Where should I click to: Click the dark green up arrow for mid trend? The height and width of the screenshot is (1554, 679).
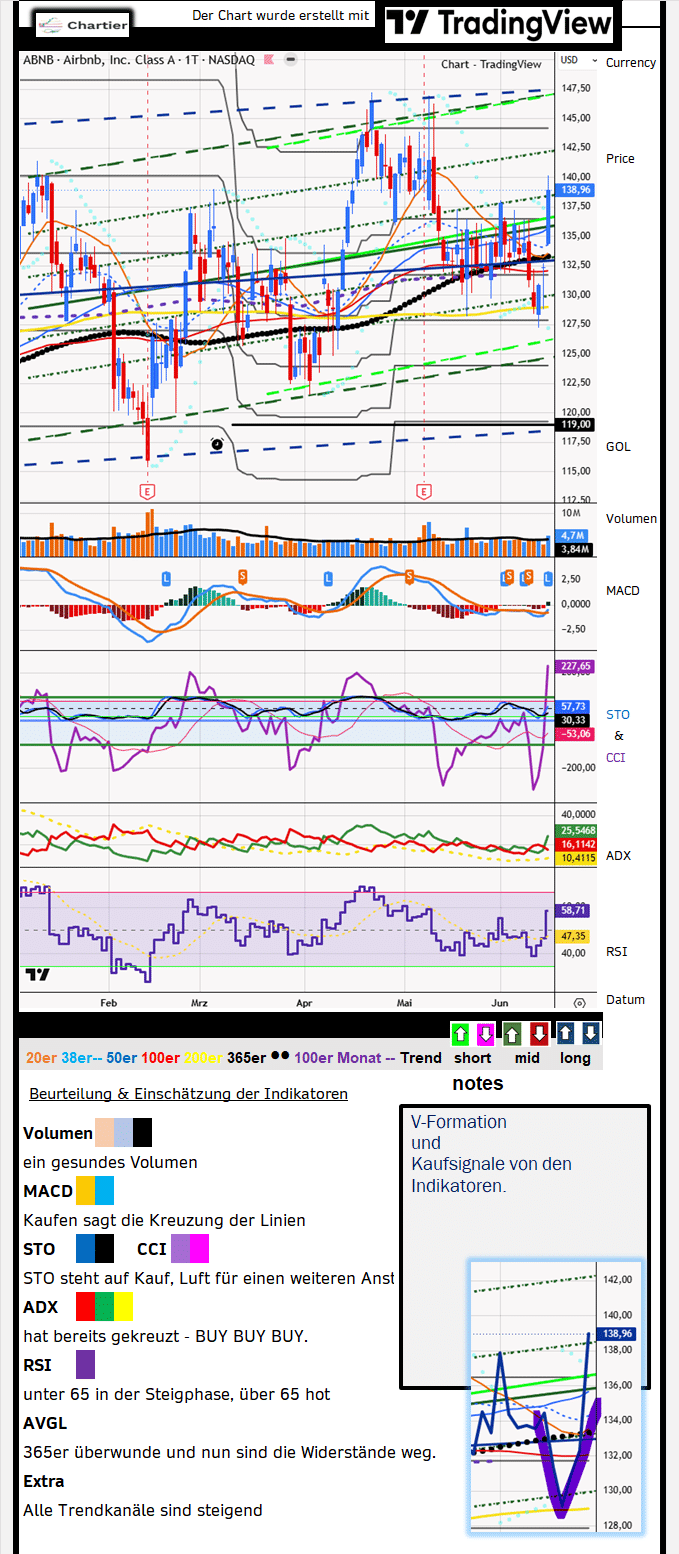pos(513,1034)
